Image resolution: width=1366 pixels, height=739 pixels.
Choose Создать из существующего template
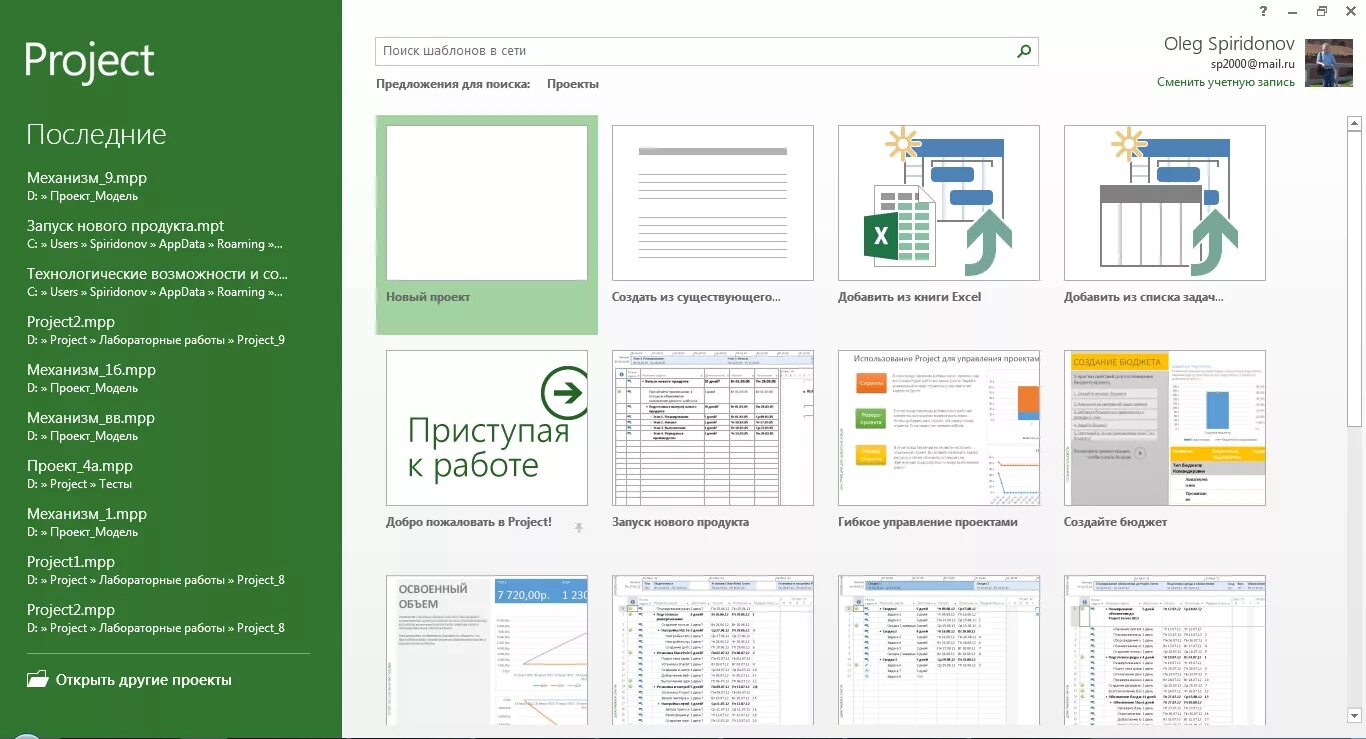coord(713,214)
